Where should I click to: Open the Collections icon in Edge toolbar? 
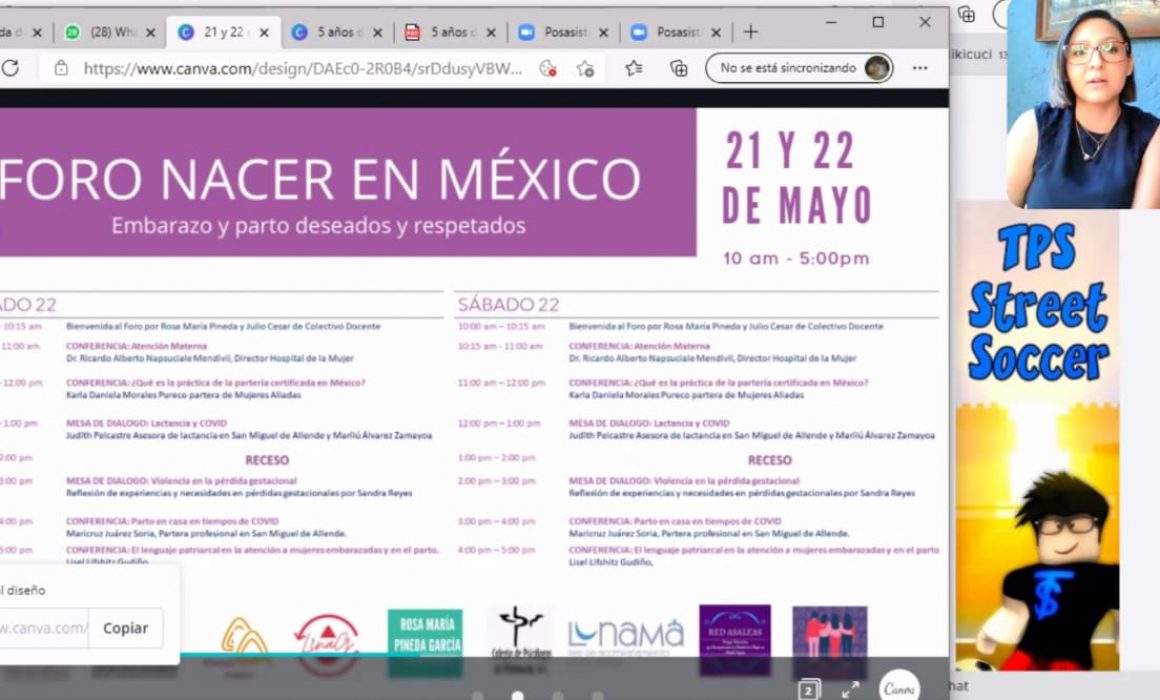click(x=678, y=69)
